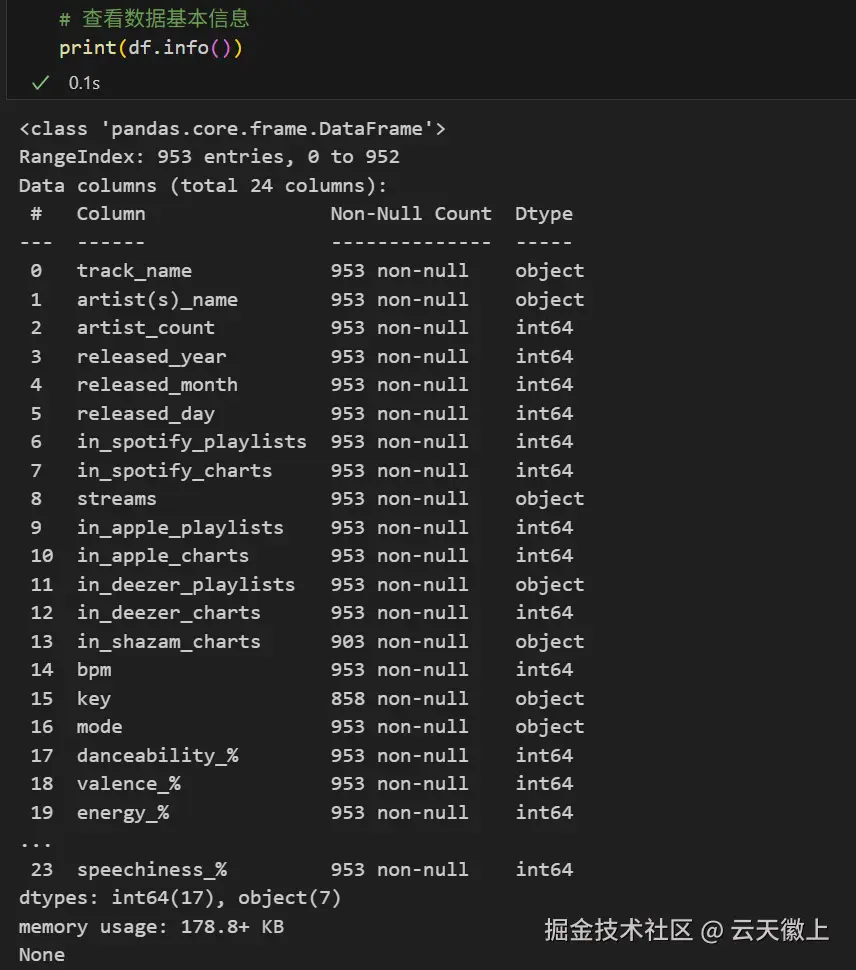Click the RangeIndex 953 entries line
Screen dimensions: 856x970
pos(209,157)
